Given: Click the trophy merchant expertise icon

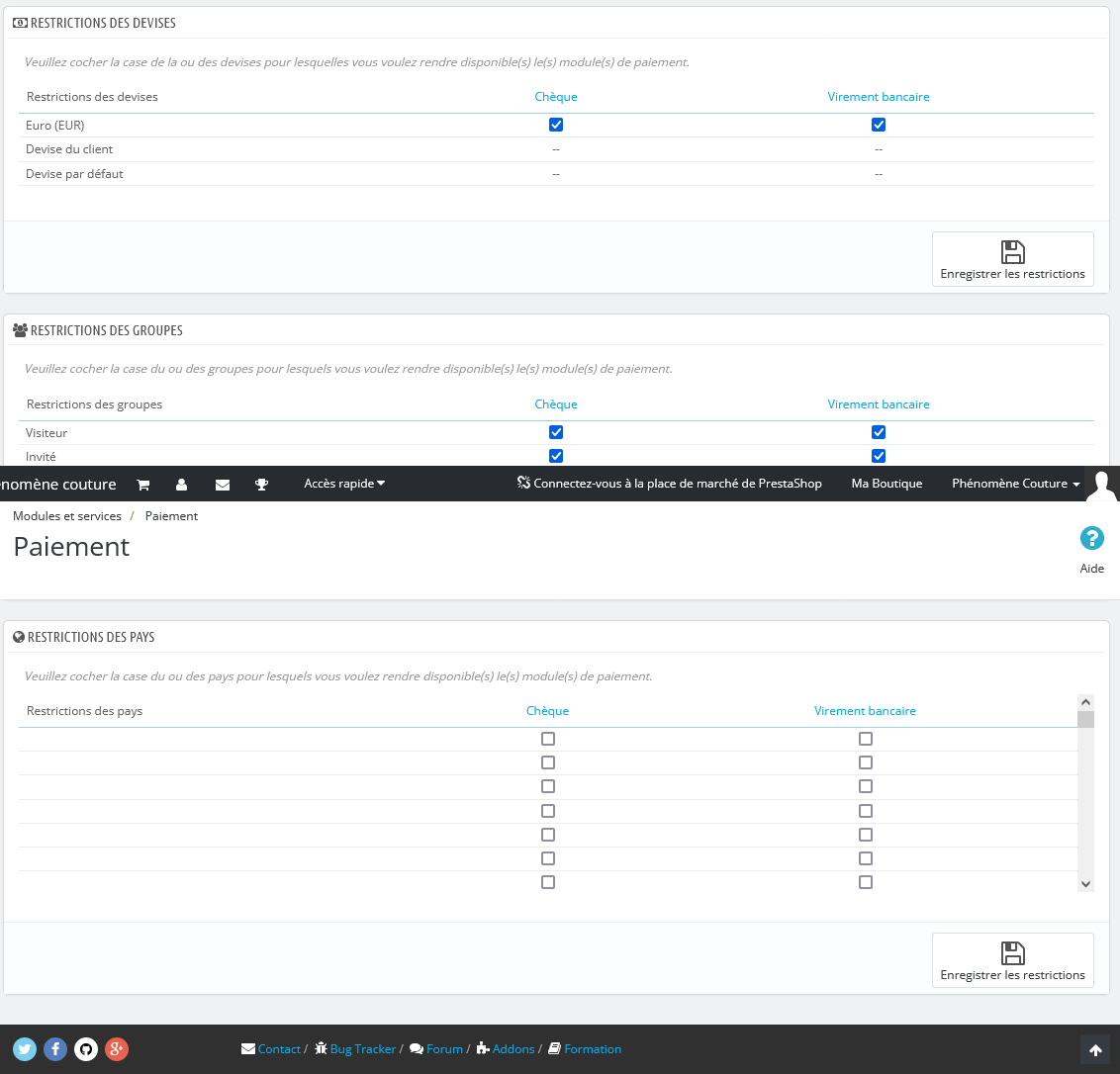Looking at the screenshot, I should coord(261,485).
